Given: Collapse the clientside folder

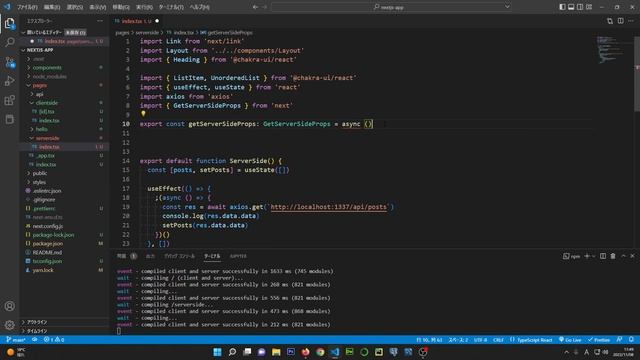Looking at the screenshot, I should pyautogui.click(x=47, y=103).
